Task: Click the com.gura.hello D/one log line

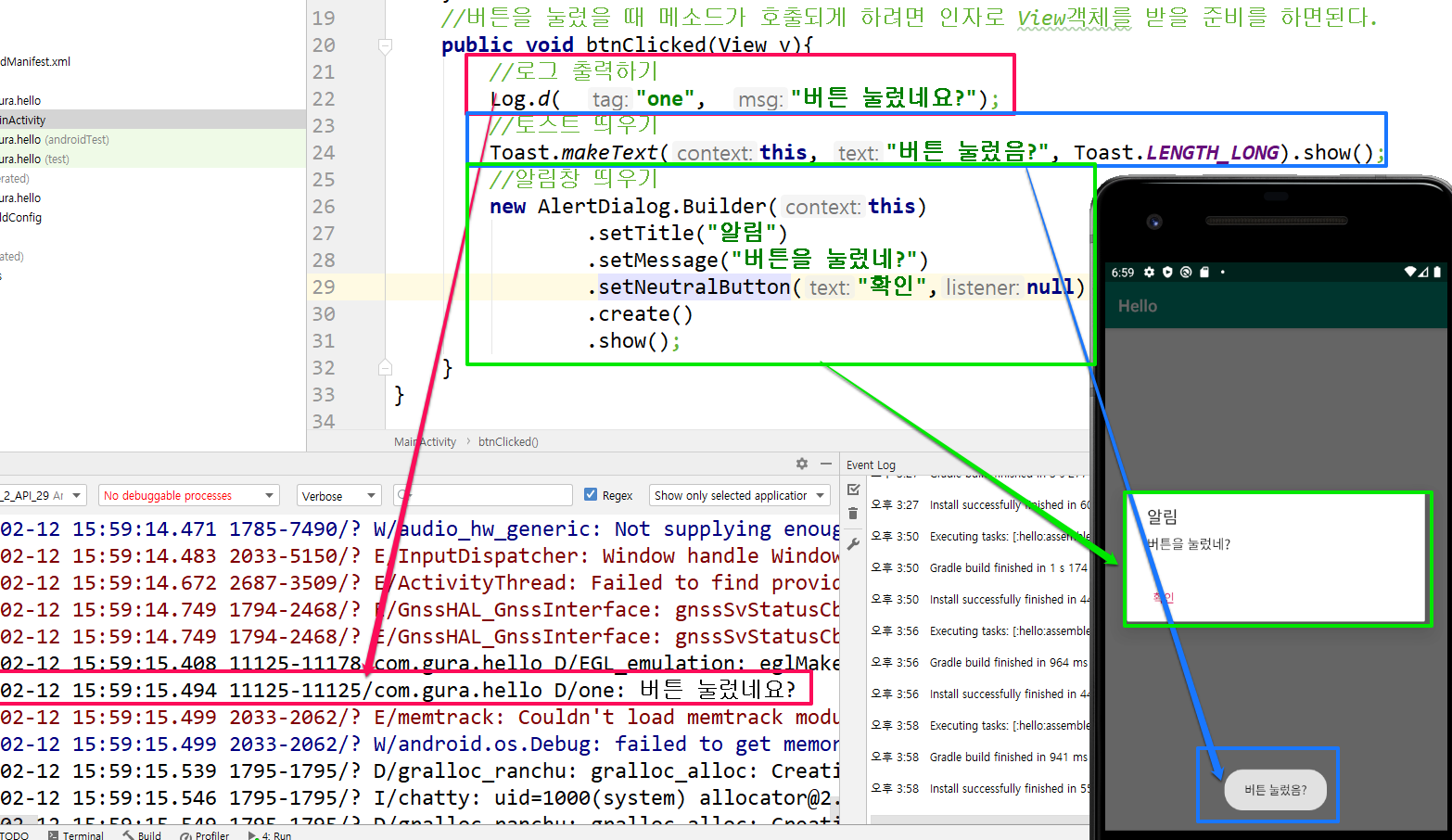Action: pyautogui.click(x=399, y=690)
